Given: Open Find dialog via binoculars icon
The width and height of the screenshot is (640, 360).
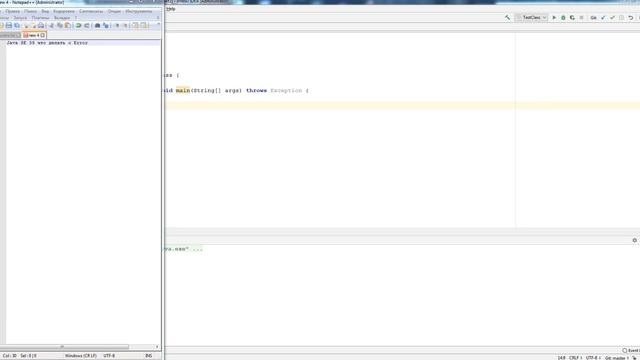Looking at the screenshot, I should coord(97,25).
